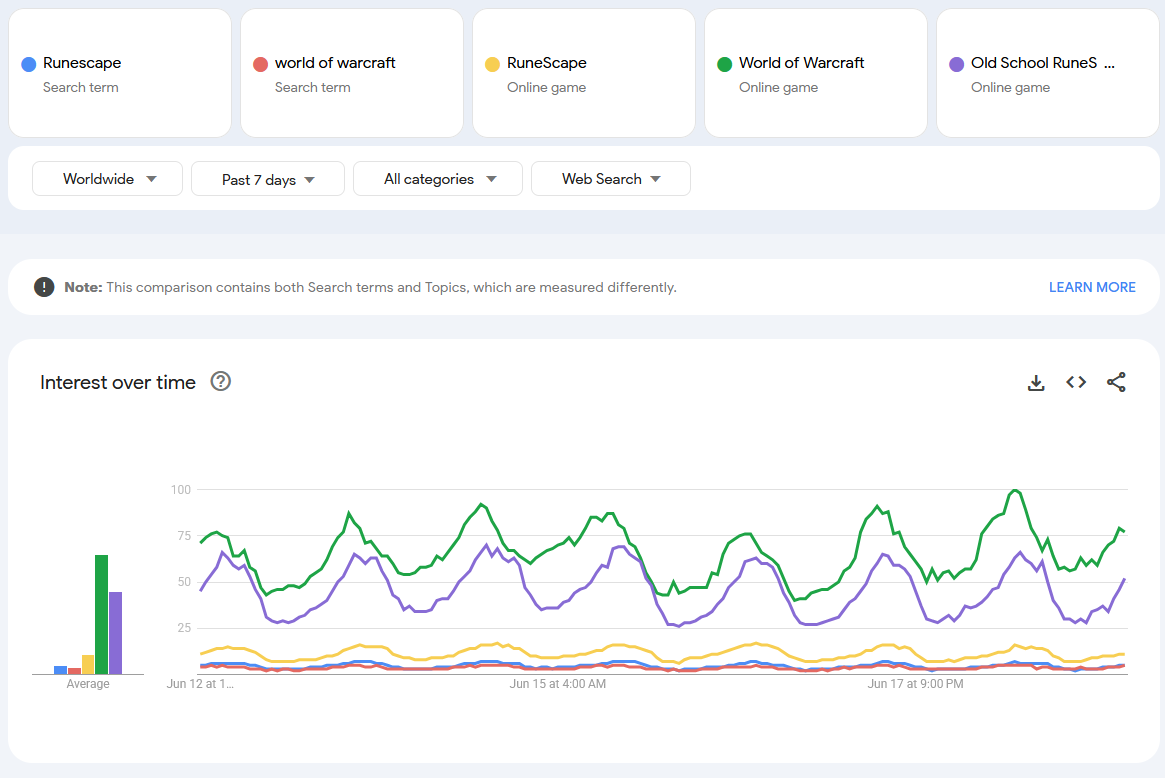
Task: Expand the All categories dropdown
Action: (438, 179)
